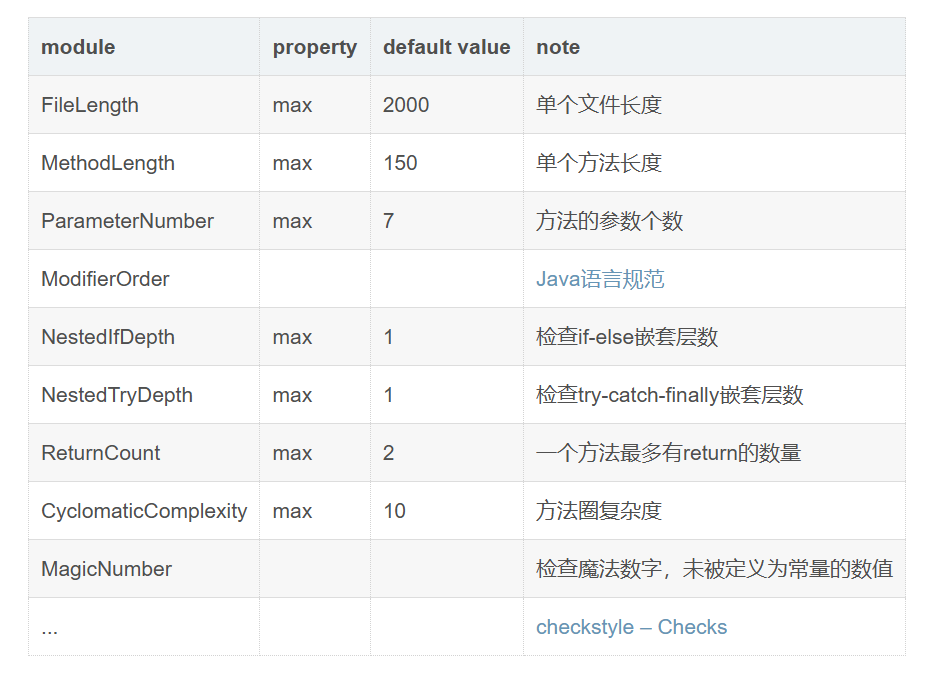
Task: Select "max" in the MethodLength row
Action: click(292, 163)
